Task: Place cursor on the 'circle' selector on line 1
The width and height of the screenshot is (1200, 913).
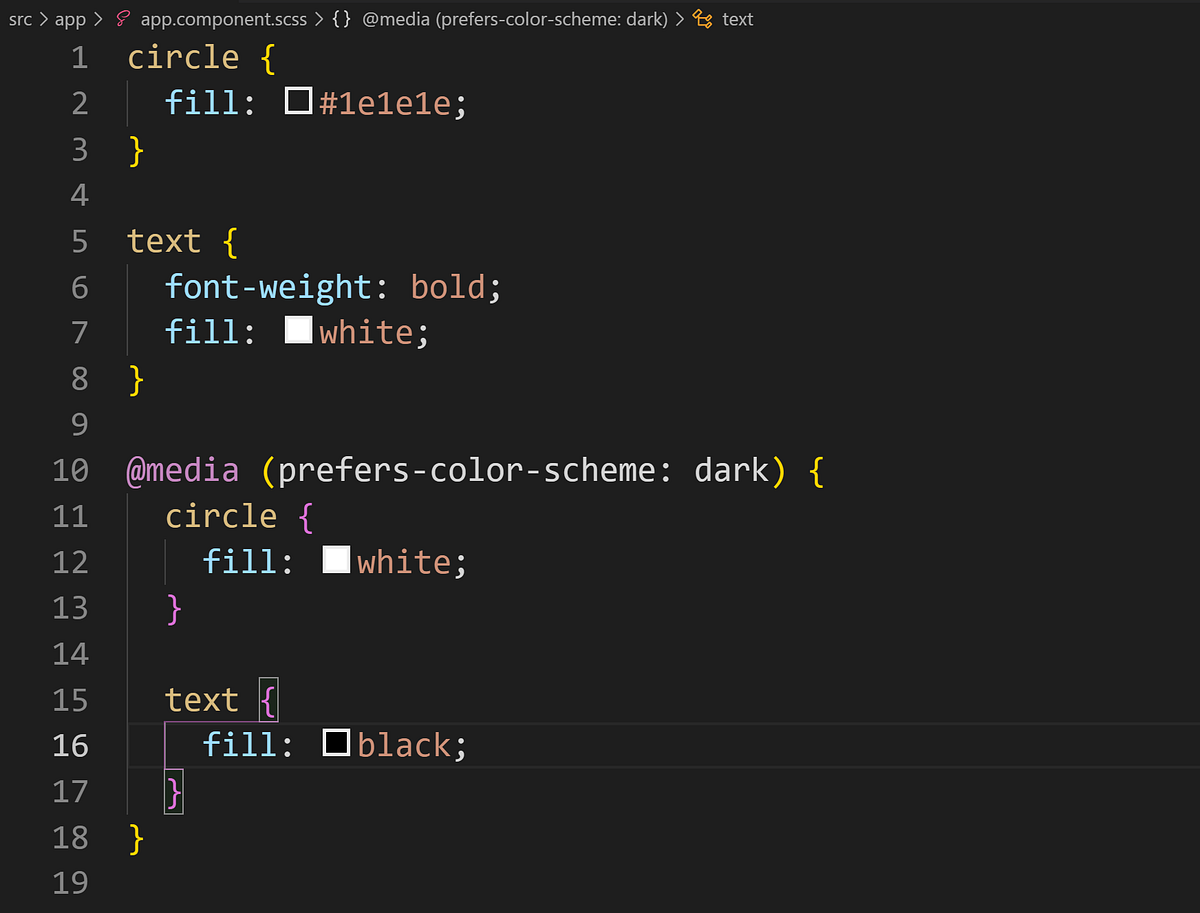Action: click(184, 57)
